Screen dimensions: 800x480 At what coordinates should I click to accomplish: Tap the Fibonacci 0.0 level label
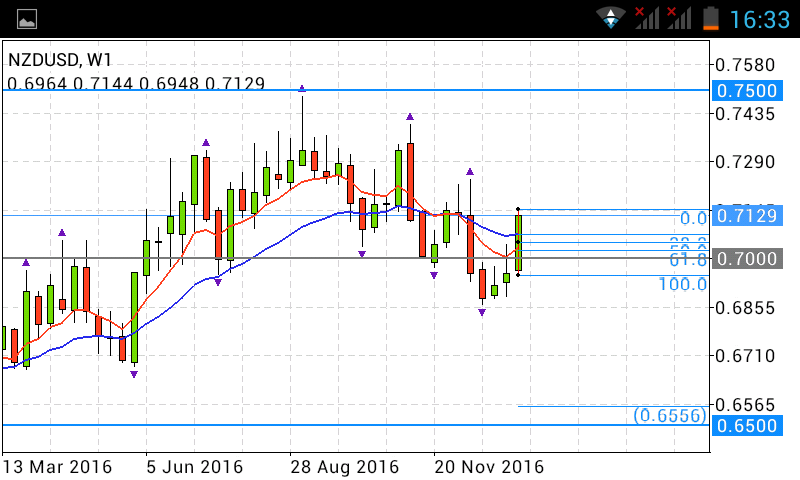[x=693, y=218]
